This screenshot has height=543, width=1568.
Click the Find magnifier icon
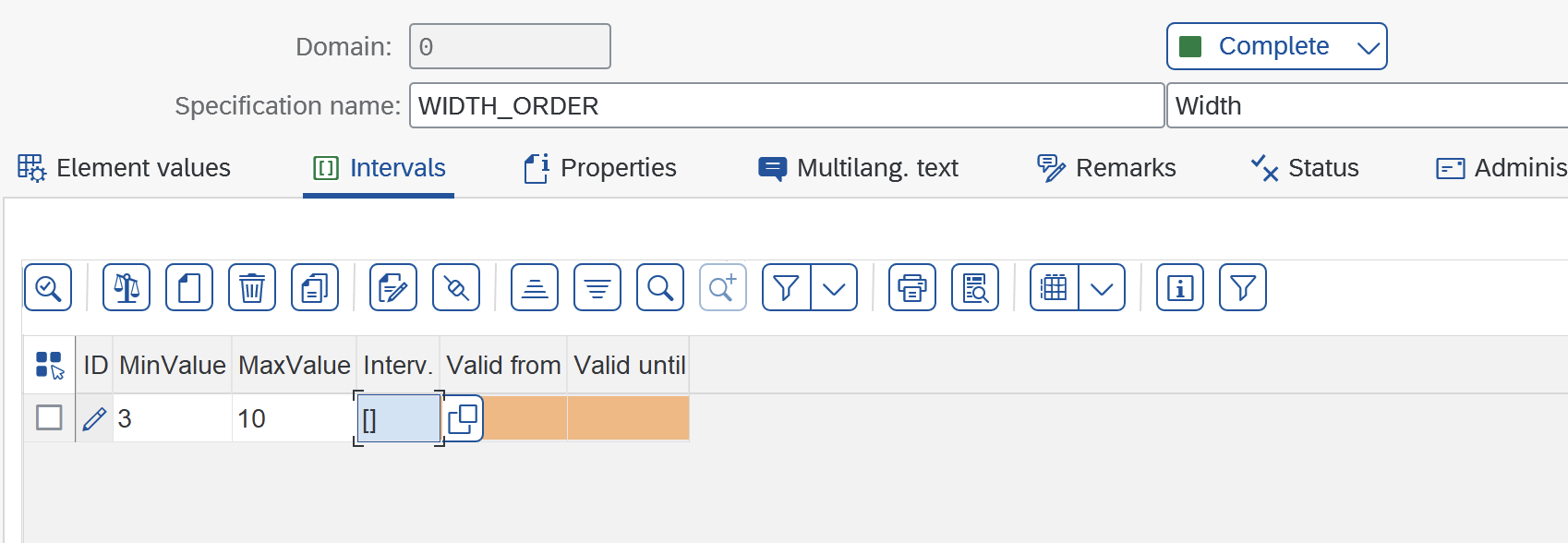tap(660, 287)
